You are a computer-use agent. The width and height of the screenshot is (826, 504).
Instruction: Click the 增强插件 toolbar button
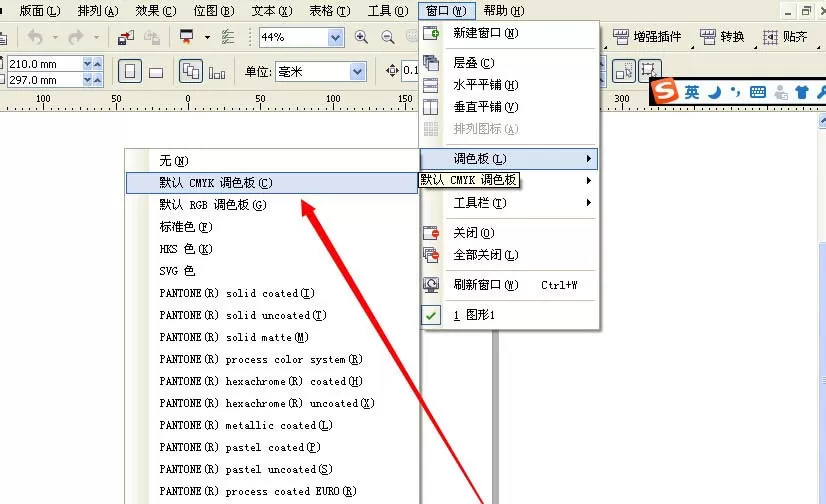[x=647, y=37]
